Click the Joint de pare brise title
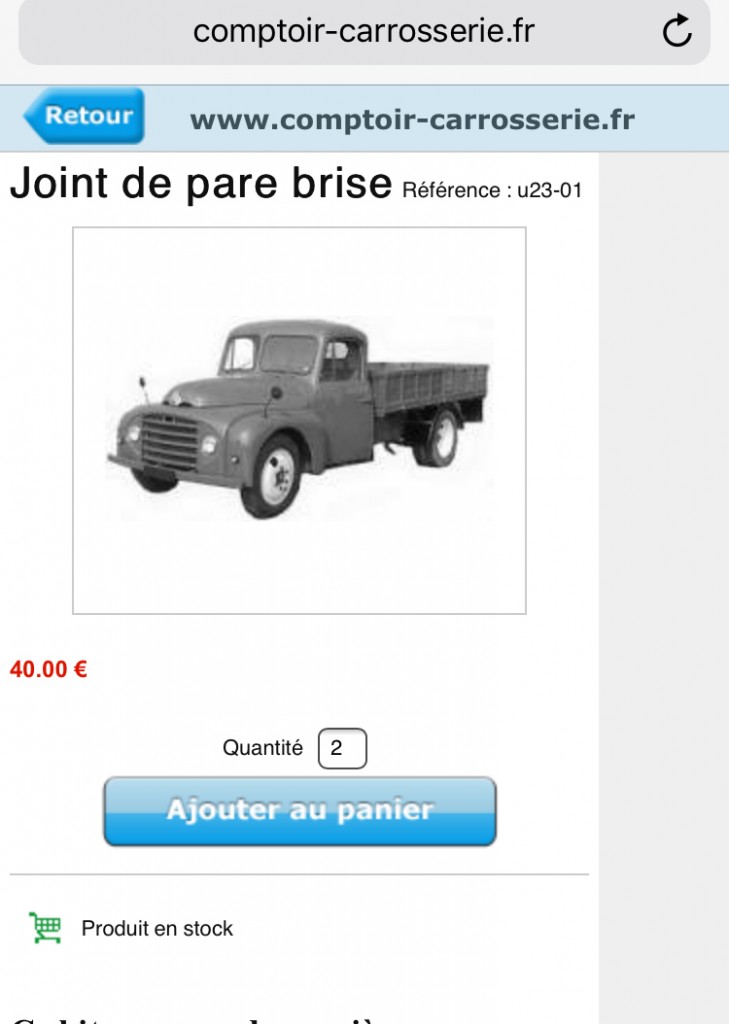 click(x=201, y=183)
